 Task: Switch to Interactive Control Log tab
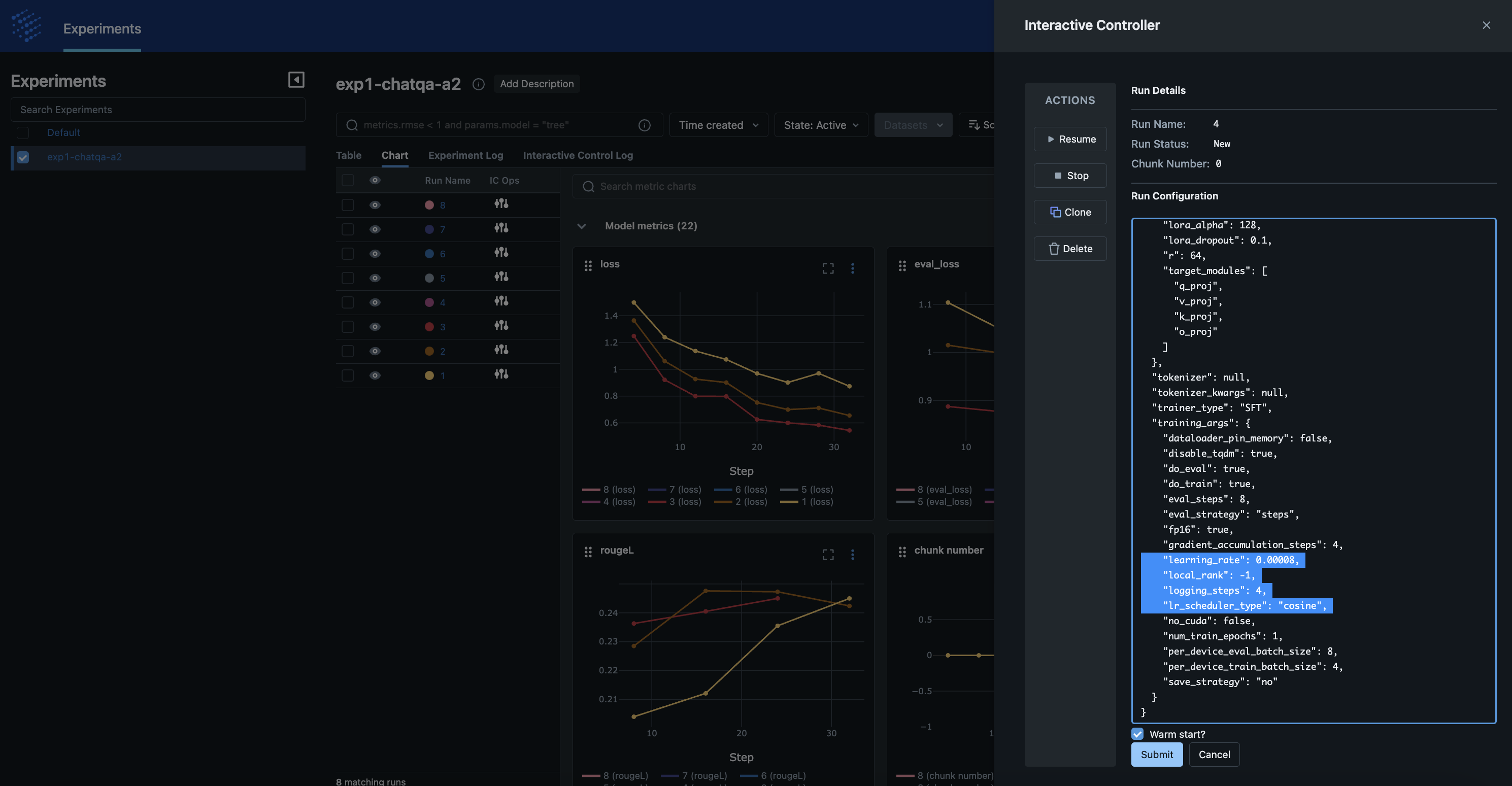coord(578,156)
